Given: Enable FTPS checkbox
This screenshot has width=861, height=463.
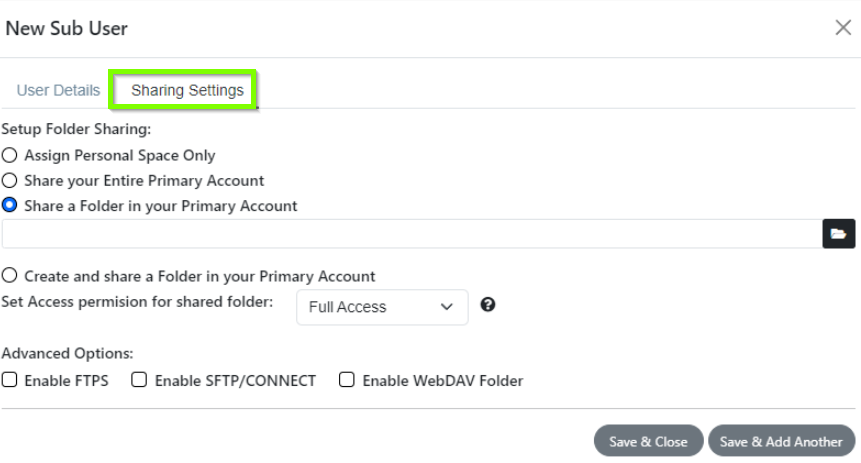Looking at the screenshot, I should point(9,380).
